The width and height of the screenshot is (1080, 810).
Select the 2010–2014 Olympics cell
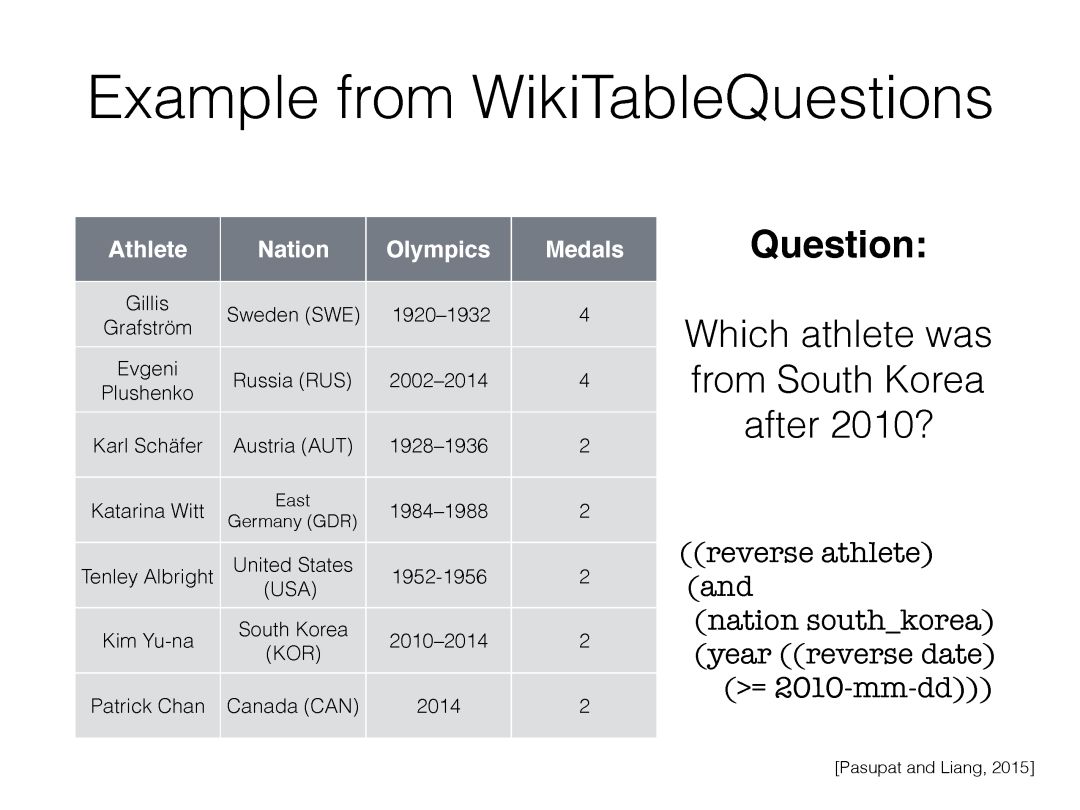pyautogui.click(x=438, y=641)
